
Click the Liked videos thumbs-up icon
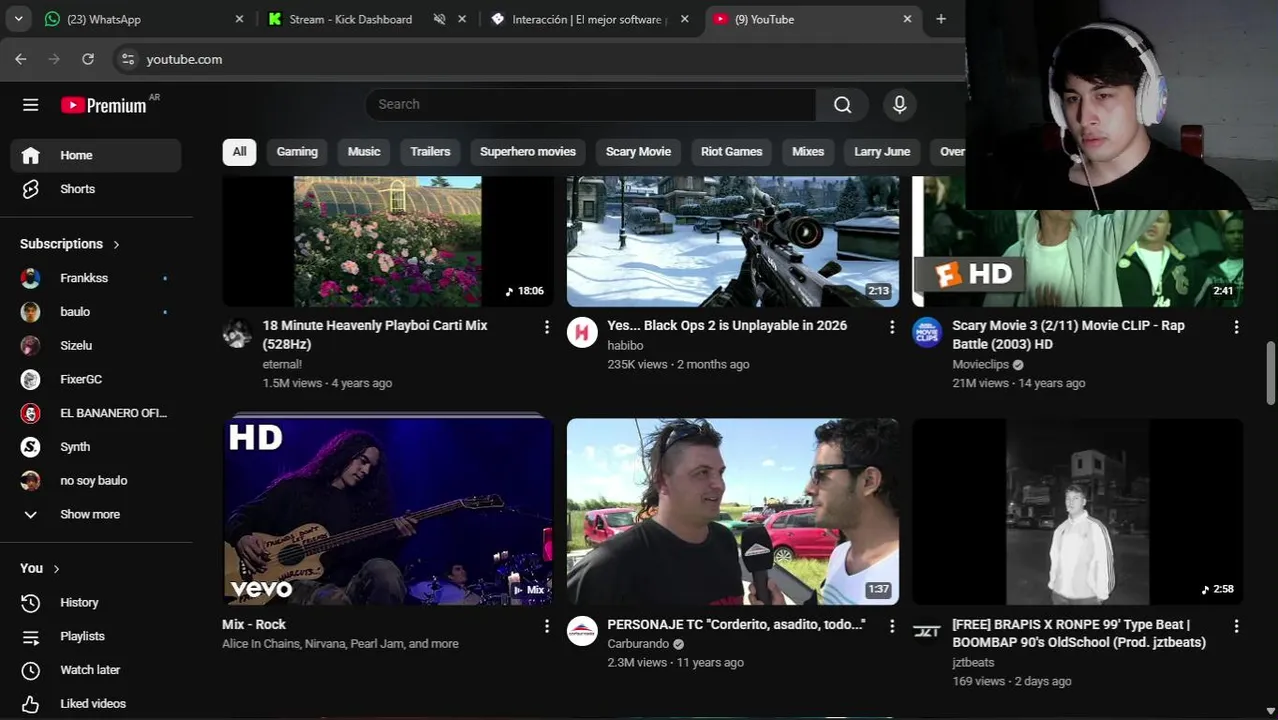tap(31, 704)
